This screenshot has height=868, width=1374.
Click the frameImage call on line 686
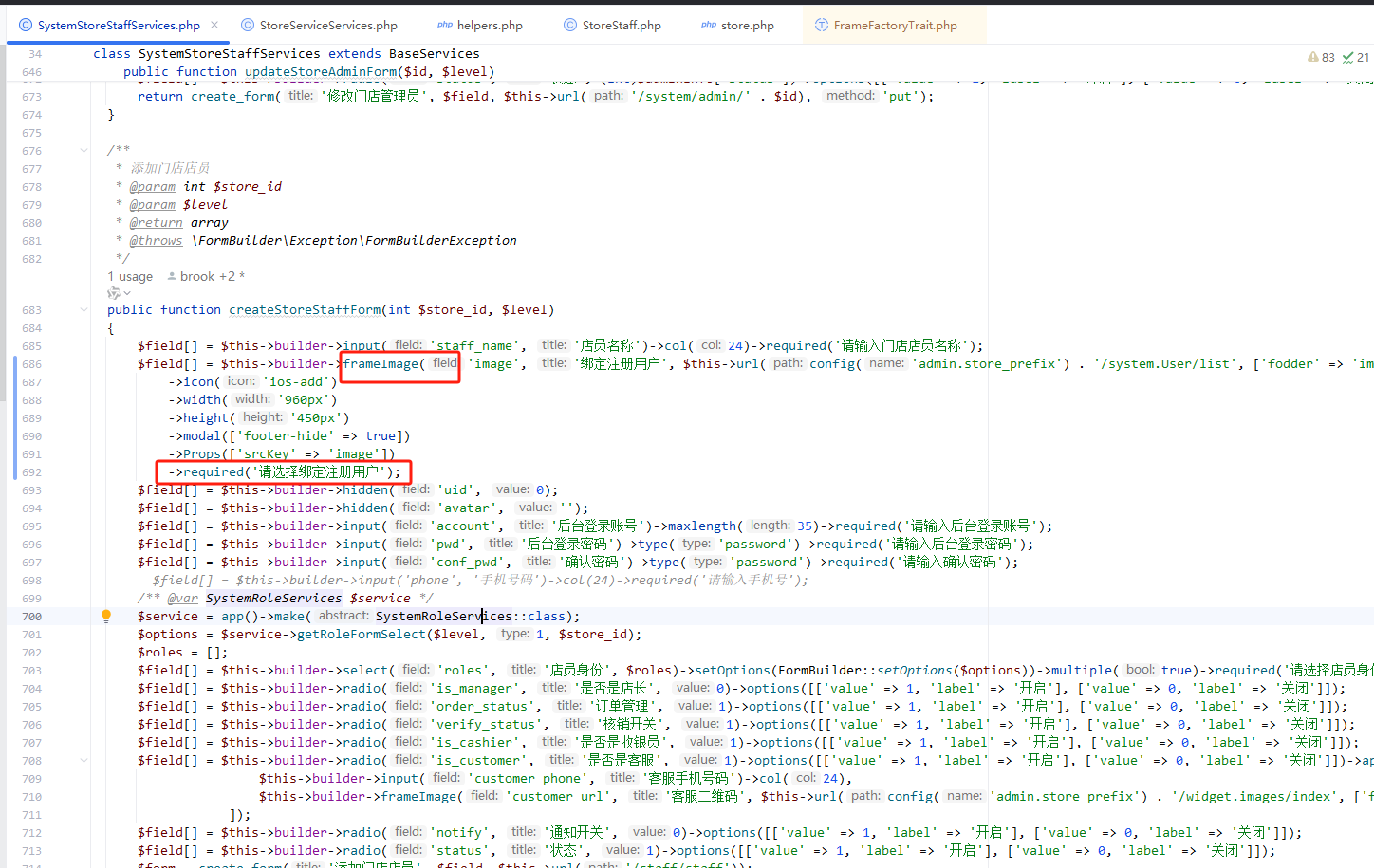tap(381, 364)
